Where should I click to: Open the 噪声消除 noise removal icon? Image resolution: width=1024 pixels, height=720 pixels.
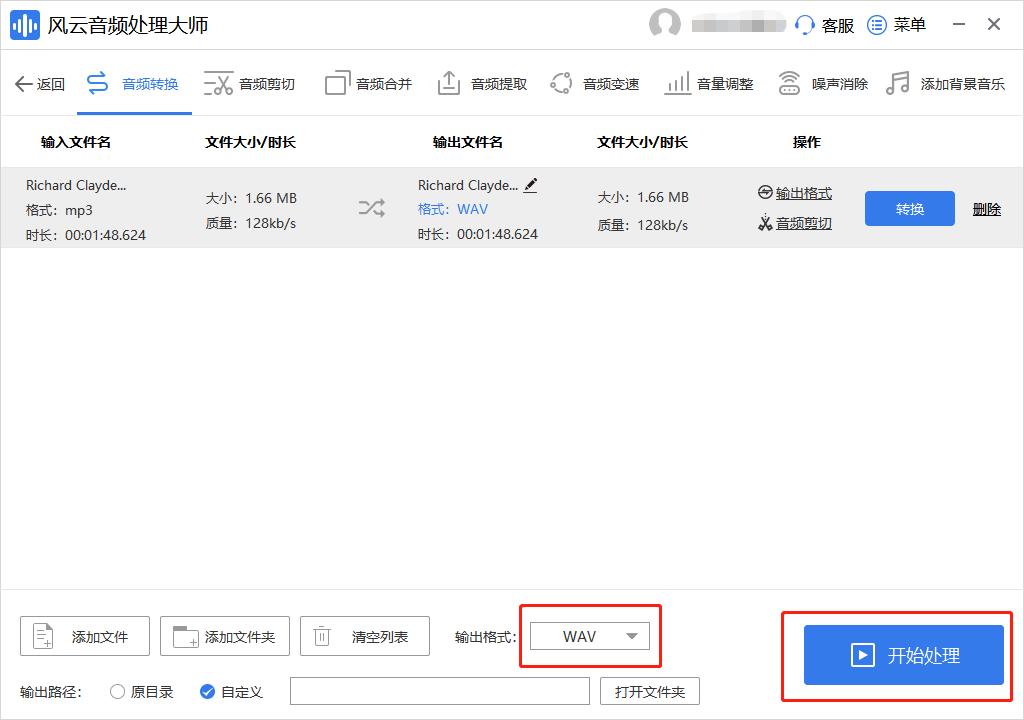[x=789, y=83]
